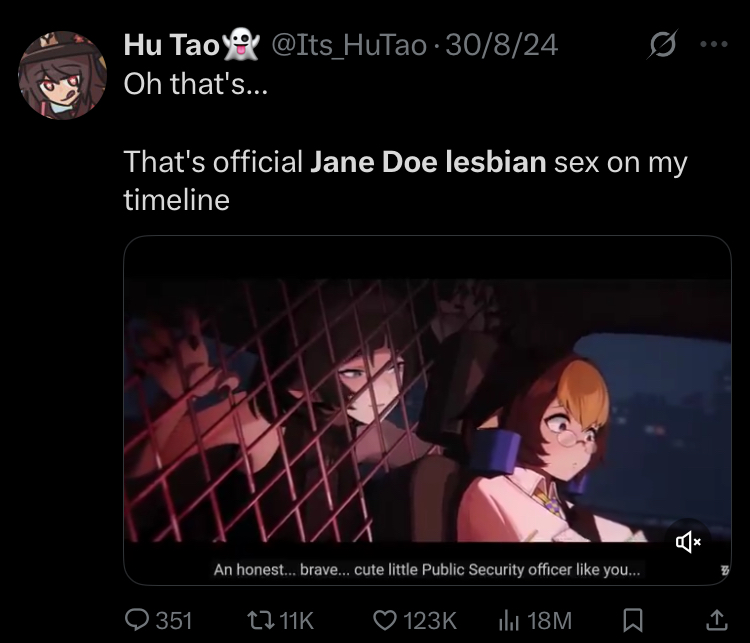Click the Hu Tao display name
The width and height of the screenshot is (750, 643).
171,45
